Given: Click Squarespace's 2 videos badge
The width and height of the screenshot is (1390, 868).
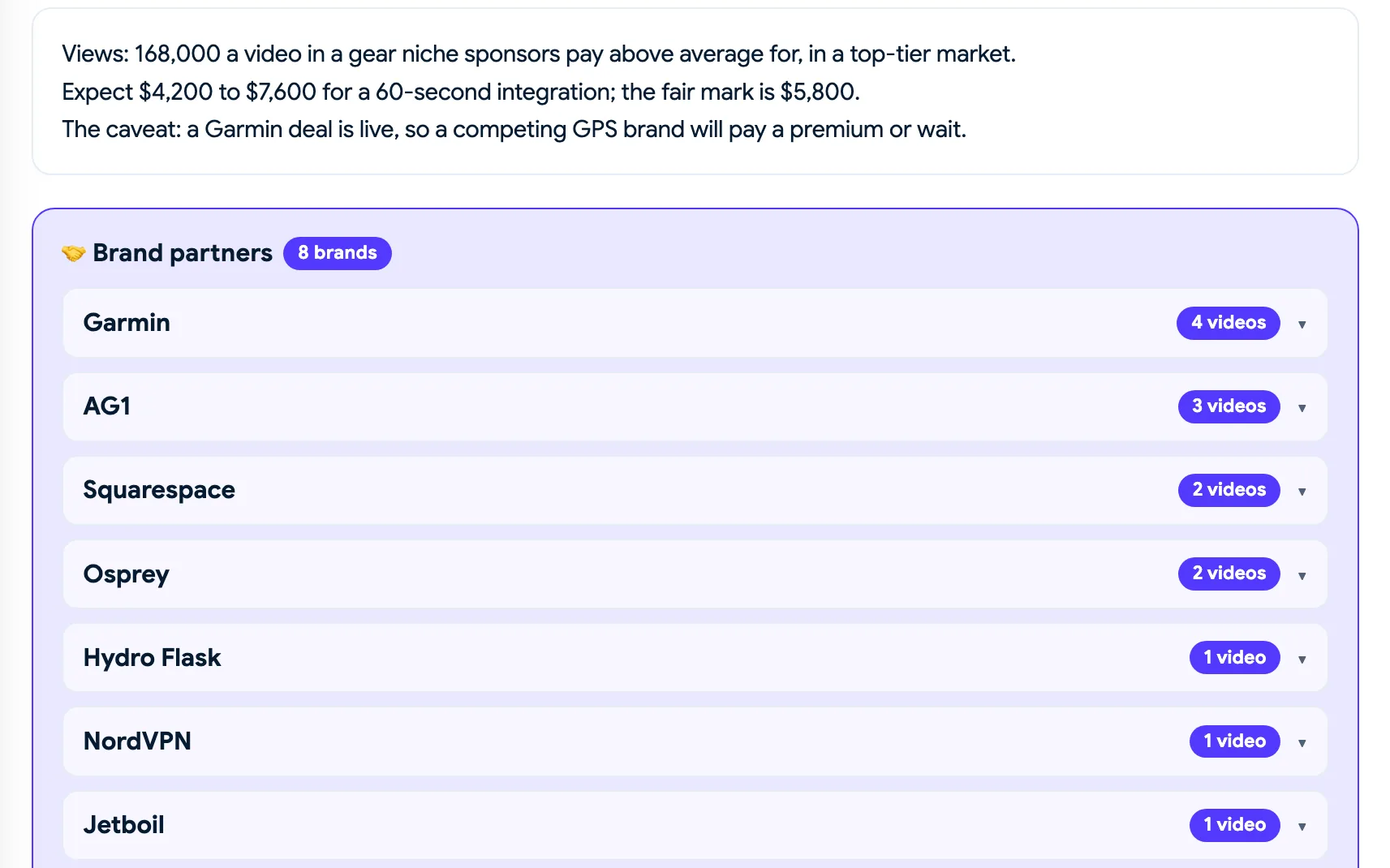Looking at the screenshot, I should (1229, 490).
